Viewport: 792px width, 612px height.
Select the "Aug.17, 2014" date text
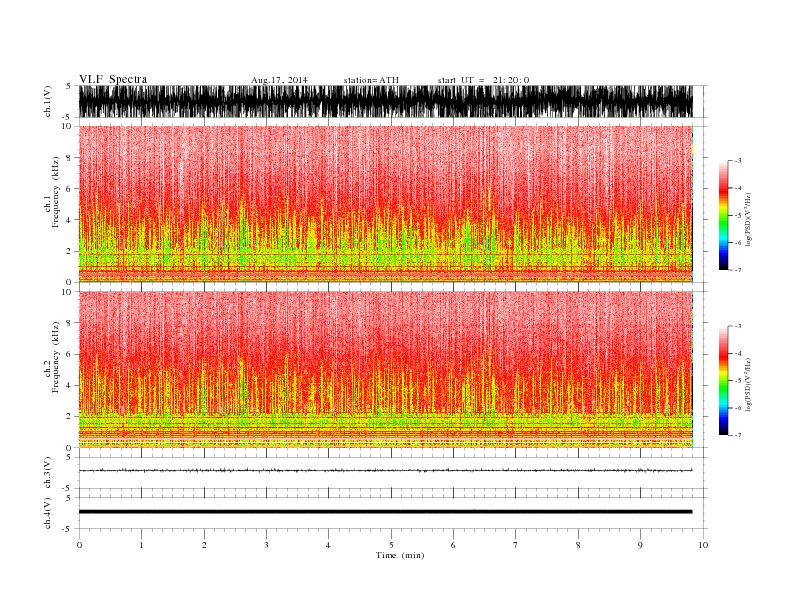pos(279,80)
